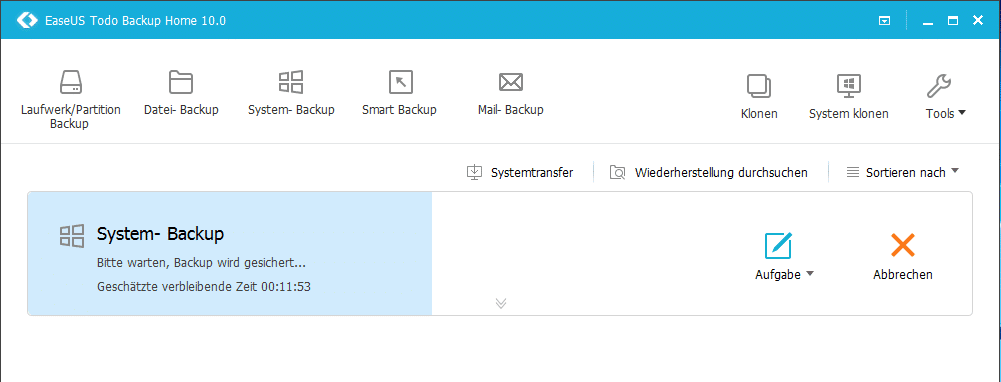Image resolution: width=1001 pixels, height=382 pixels.
Task: Expand the Sortieren nach dropdown
Action: [903, 172]
